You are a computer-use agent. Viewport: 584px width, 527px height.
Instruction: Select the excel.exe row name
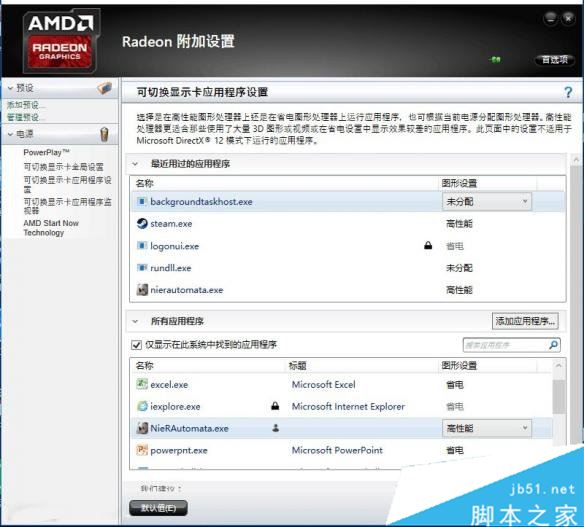(169, 385)
